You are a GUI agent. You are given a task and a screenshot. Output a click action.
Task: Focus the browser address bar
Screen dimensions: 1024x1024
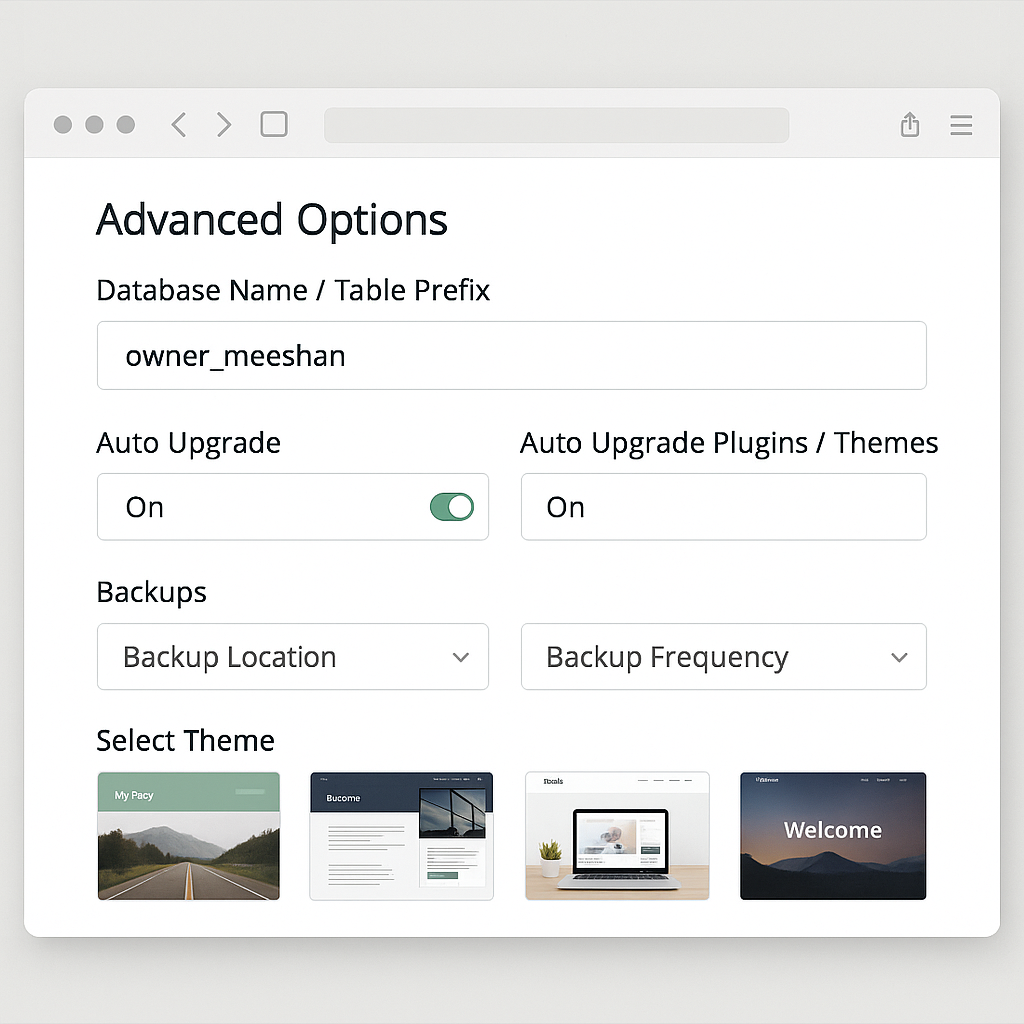(x=556, y=125)
